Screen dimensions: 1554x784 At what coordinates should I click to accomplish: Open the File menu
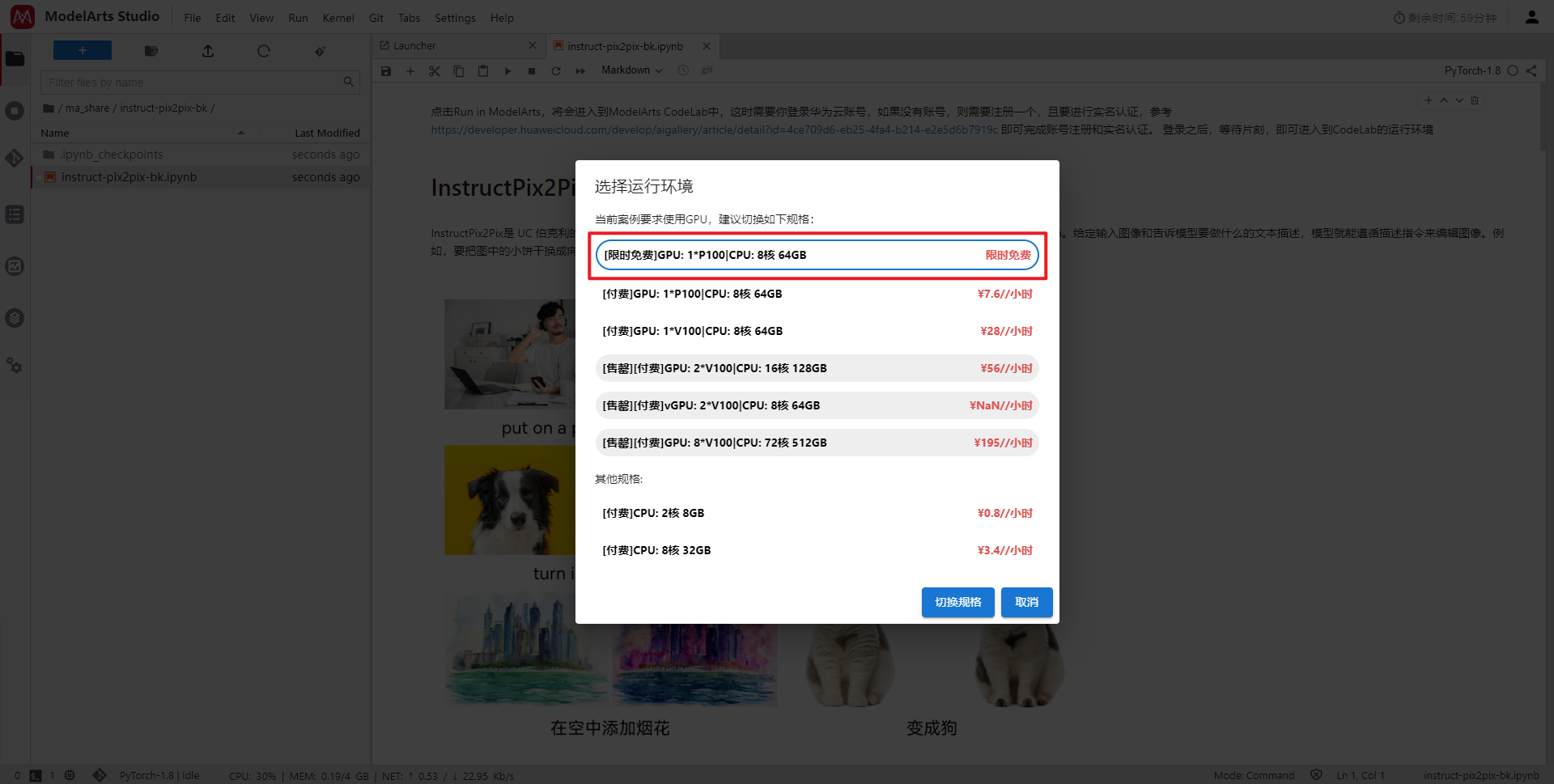tap(193, 18)
